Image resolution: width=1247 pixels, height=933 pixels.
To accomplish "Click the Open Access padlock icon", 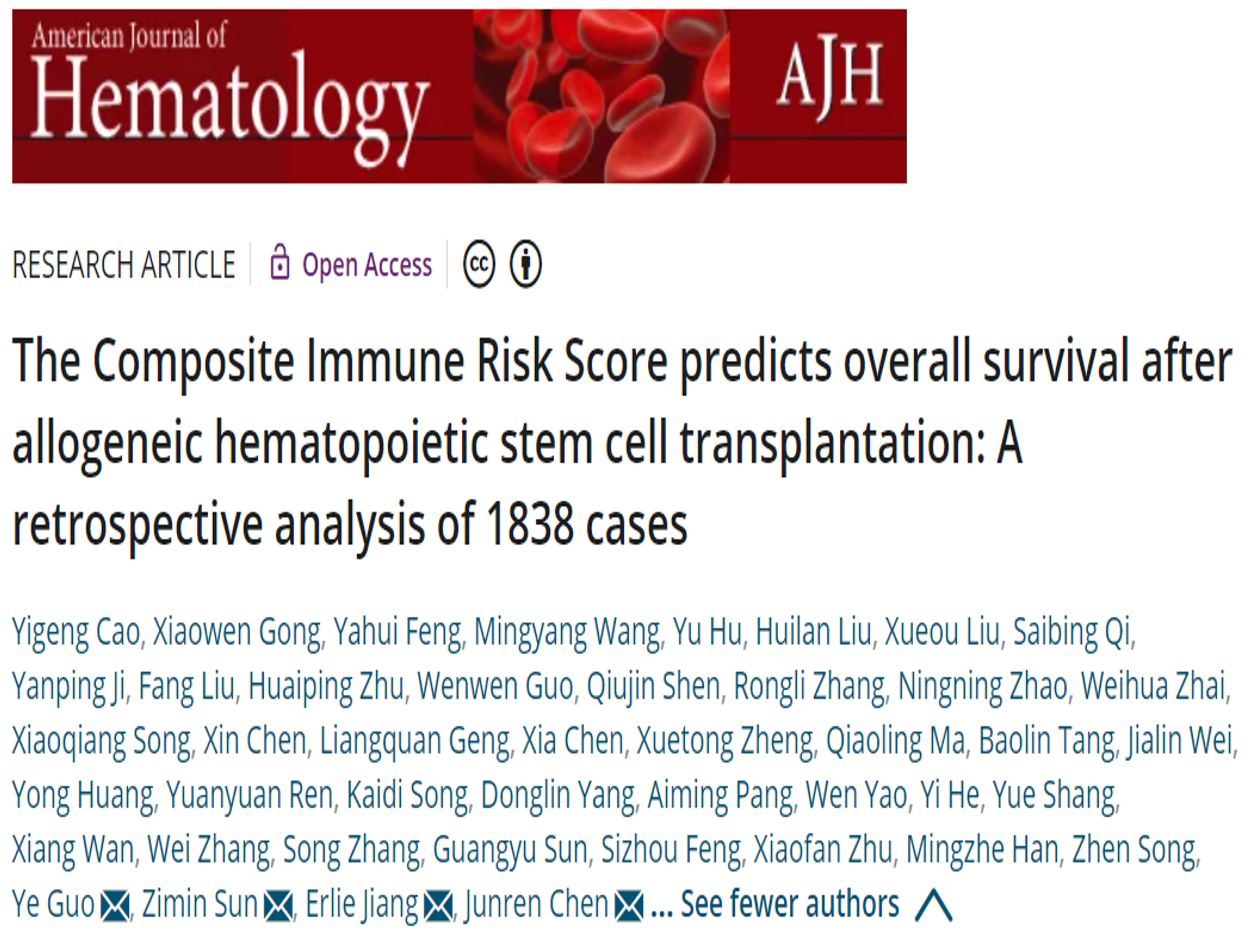I will [x=280, y=264].
